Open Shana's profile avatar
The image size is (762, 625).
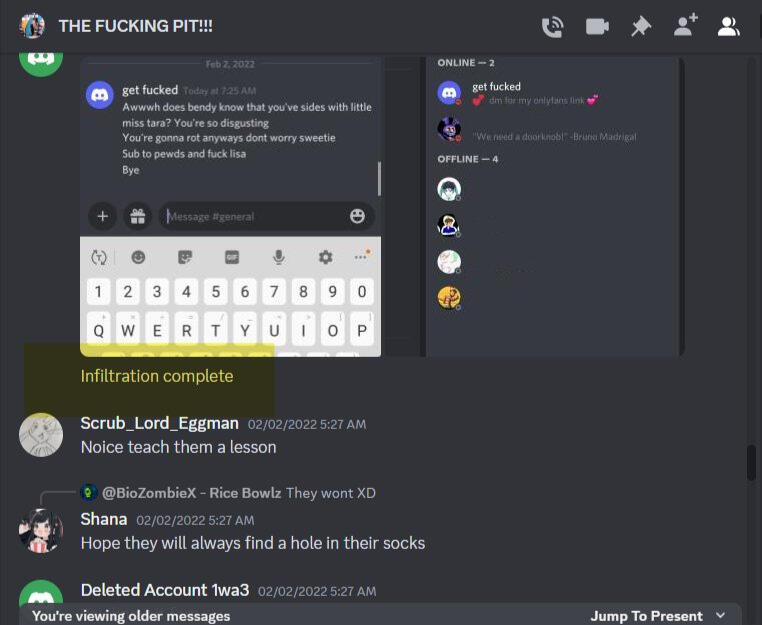(x=41, y=531)
